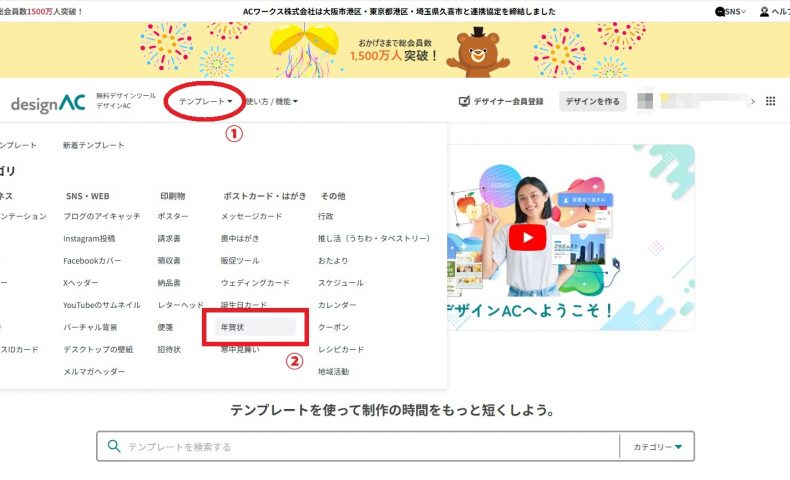Open the カテゴリー dropdown in search bar
Screen dimensions: 790x480
657,447
